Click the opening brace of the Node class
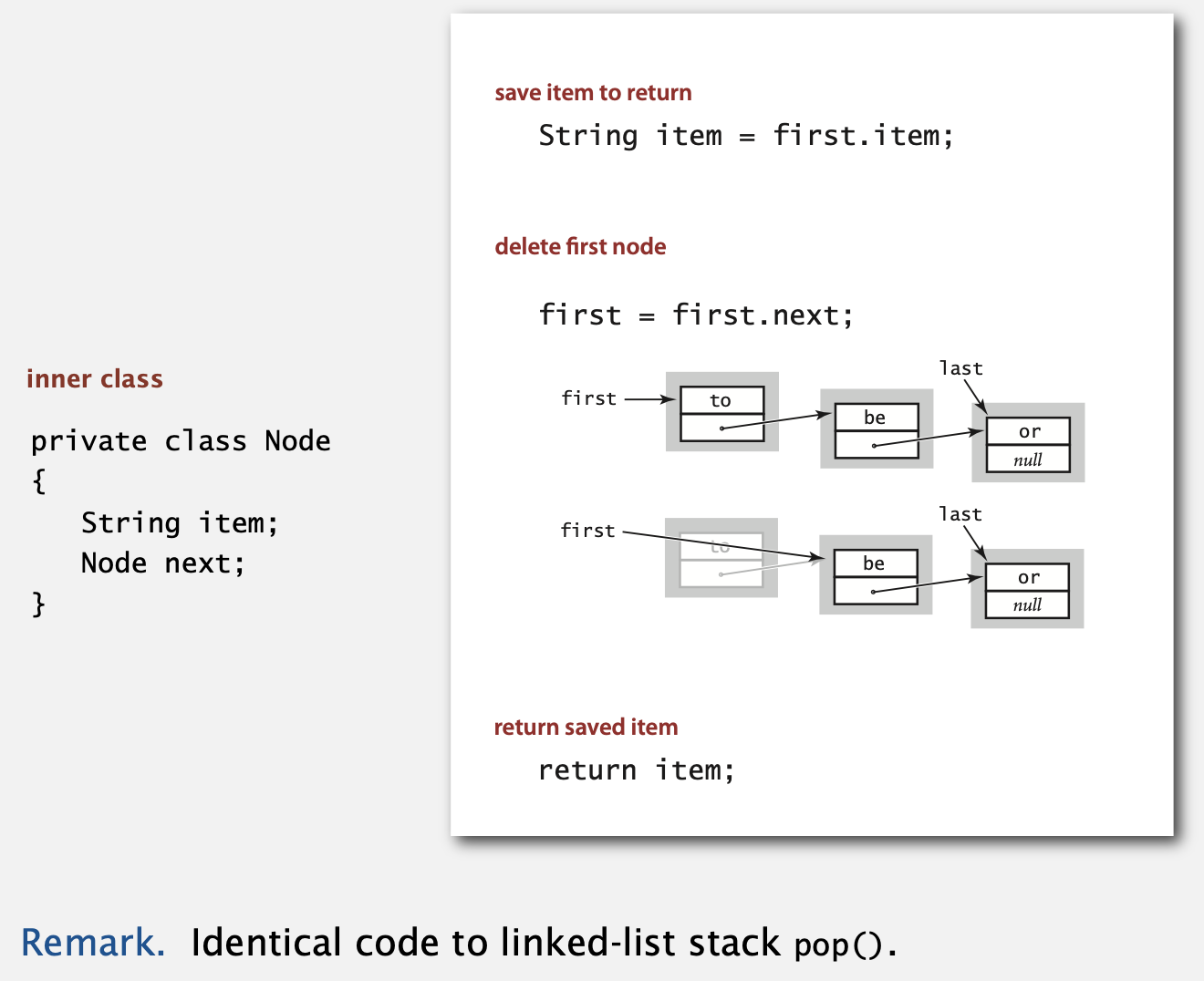Viewport: 1204px width, 981px height. pos(38,480)
